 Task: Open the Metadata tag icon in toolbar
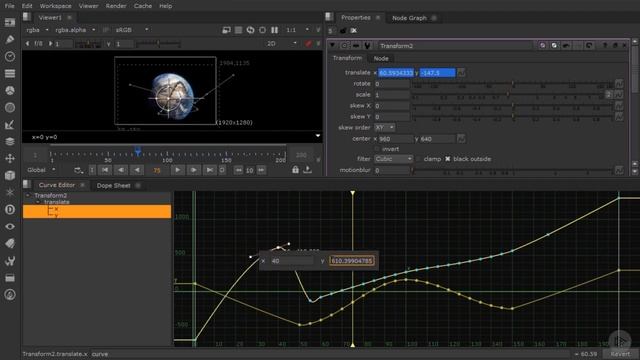pyautogui.click(x=10, y=244)
